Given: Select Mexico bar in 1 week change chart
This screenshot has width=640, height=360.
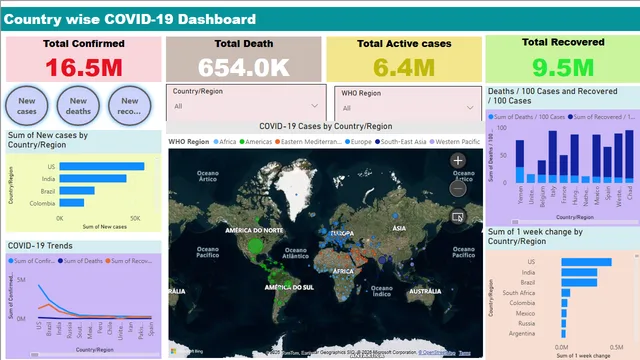Looking at the screenshot, I should coord(564,313).
